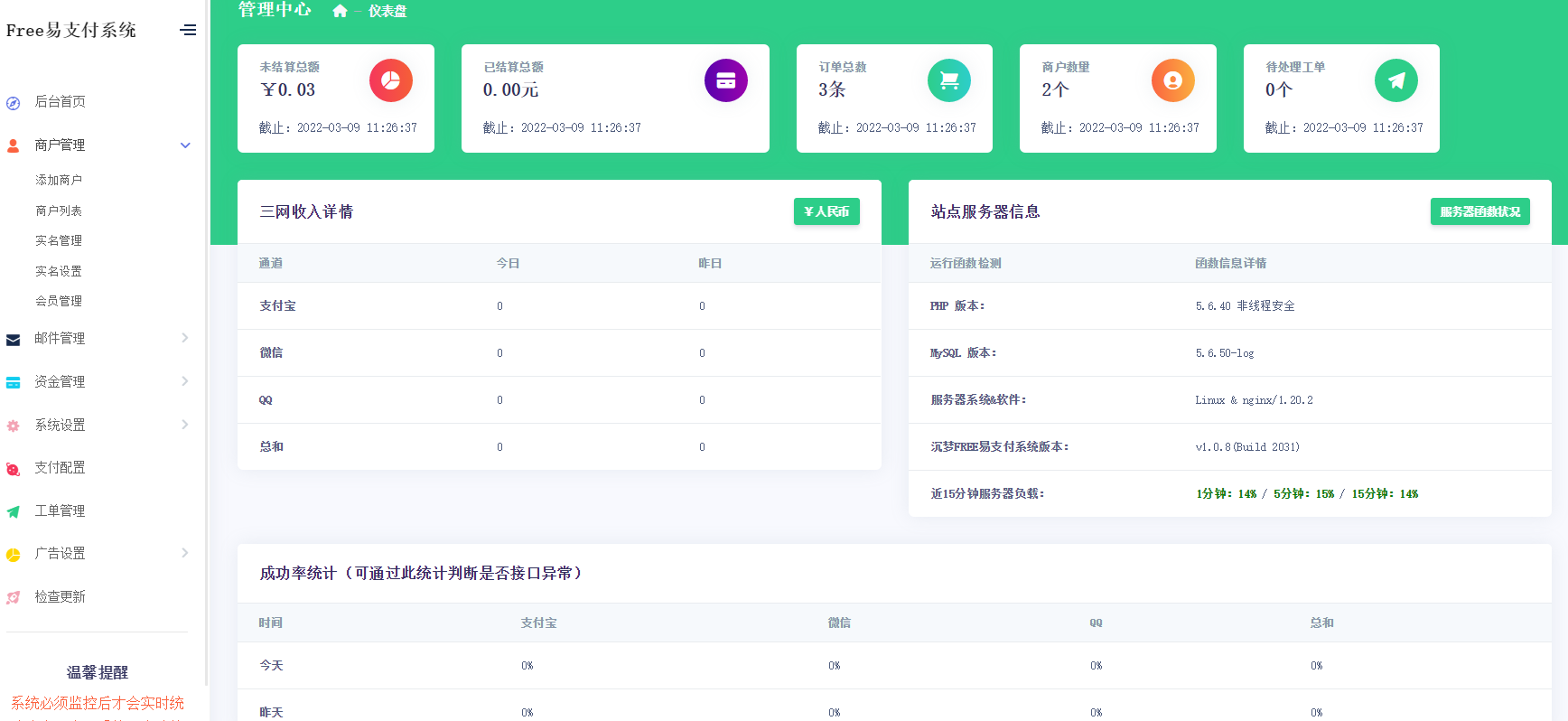Collapse the 商户管理 submenu chevron
Screen dimensions: 1568x721
point(185,145)
